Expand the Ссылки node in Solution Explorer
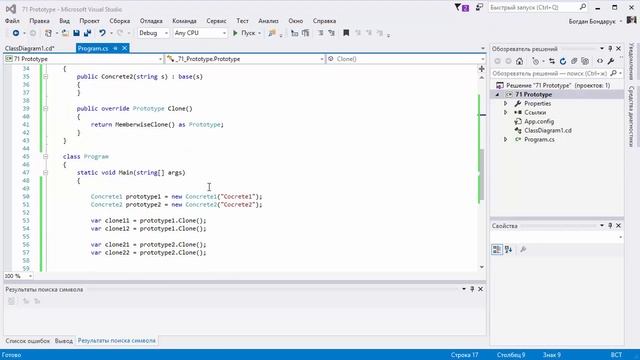640x360 pixels. (505, 113)
